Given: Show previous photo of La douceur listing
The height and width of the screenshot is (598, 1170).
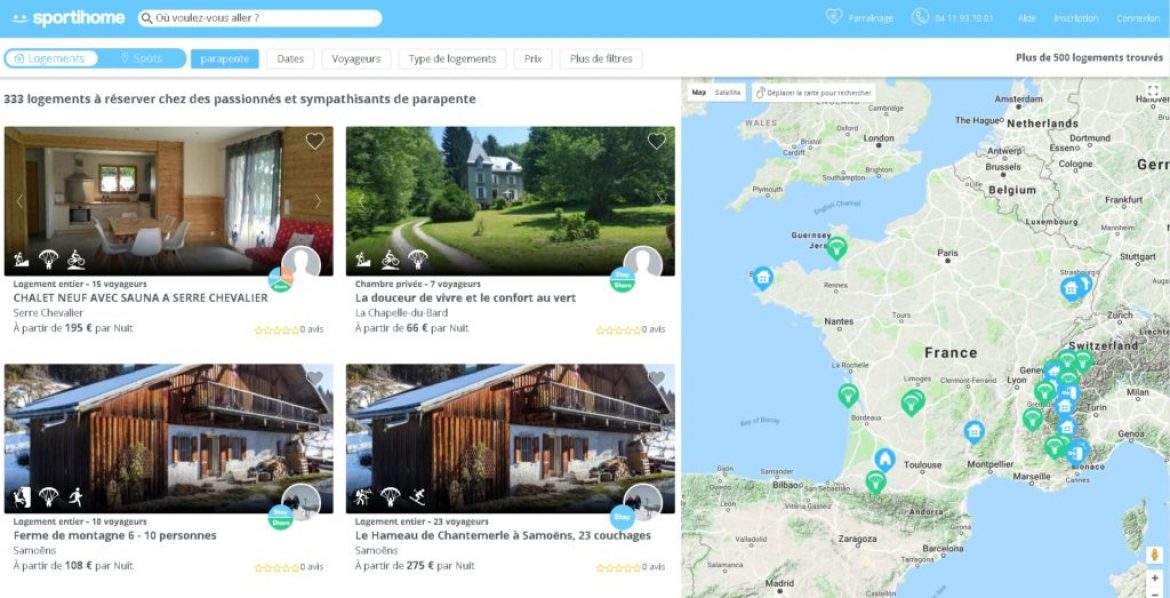Looking at the screenshot, I should [x=361, y=201].
